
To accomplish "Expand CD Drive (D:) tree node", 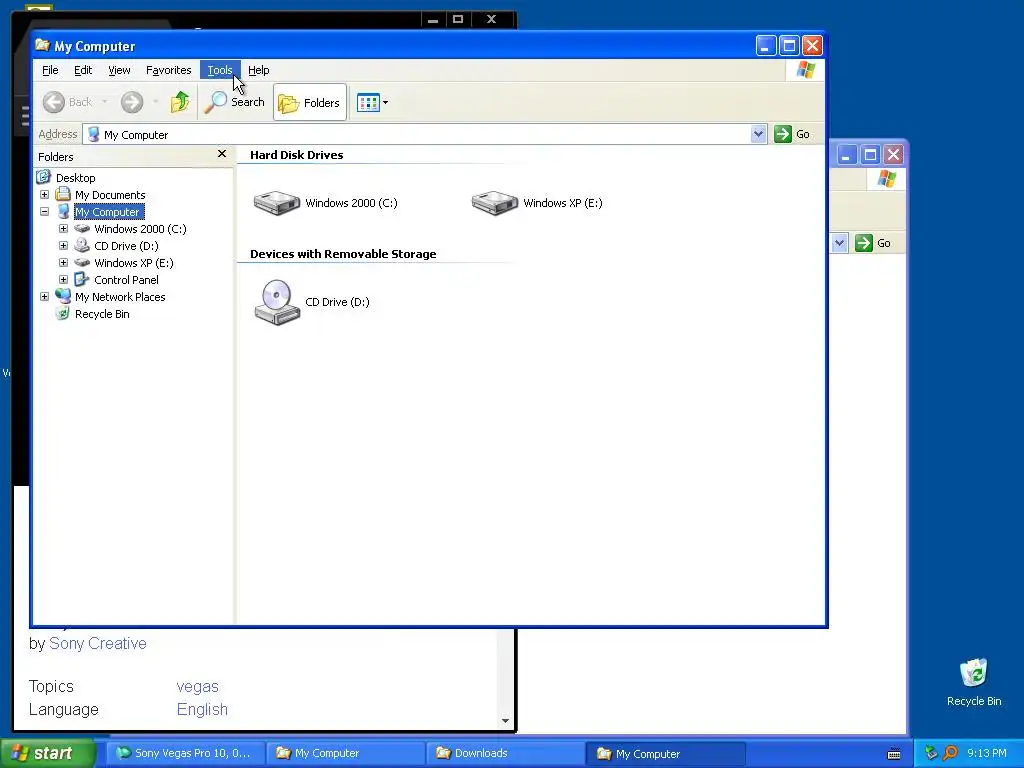I will [x=63, y=246].
